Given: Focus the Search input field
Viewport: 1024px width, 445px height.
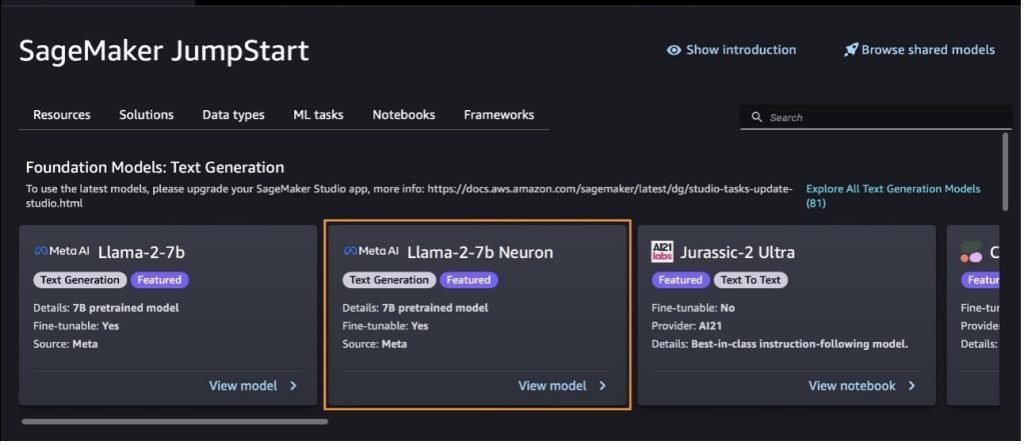Looking at the screenshot, I should click(876, 118).
